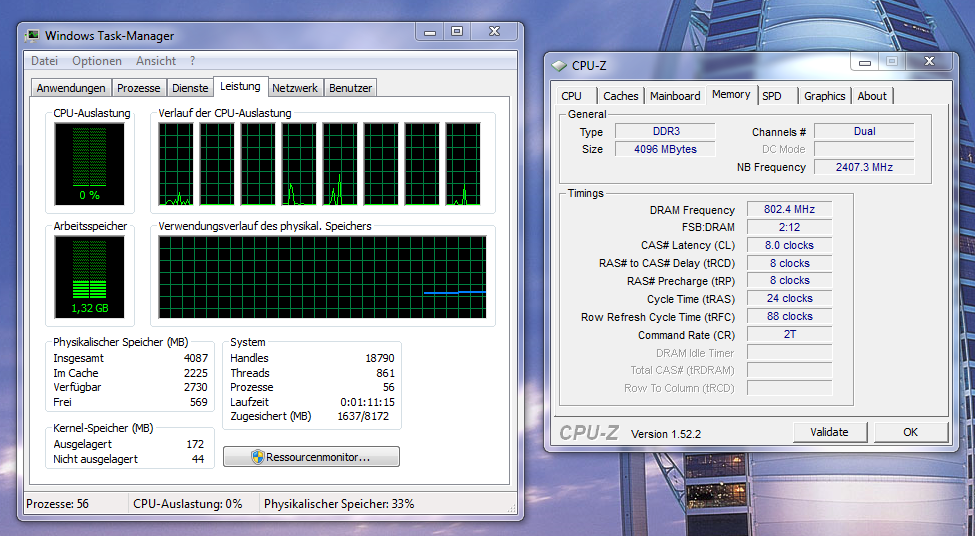This screenshot has height=536, width=975.
Task: Click status bar CPU-Auslastung: 0%
Action: 188,504
